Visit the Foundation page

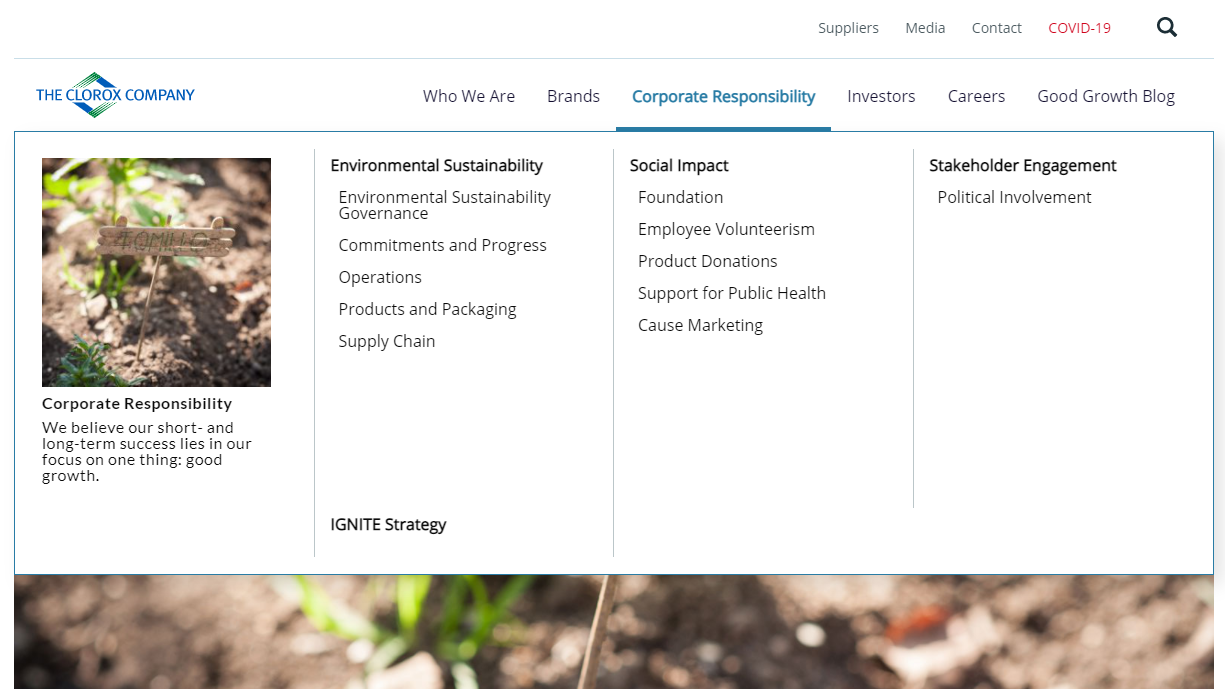[680, 197]
